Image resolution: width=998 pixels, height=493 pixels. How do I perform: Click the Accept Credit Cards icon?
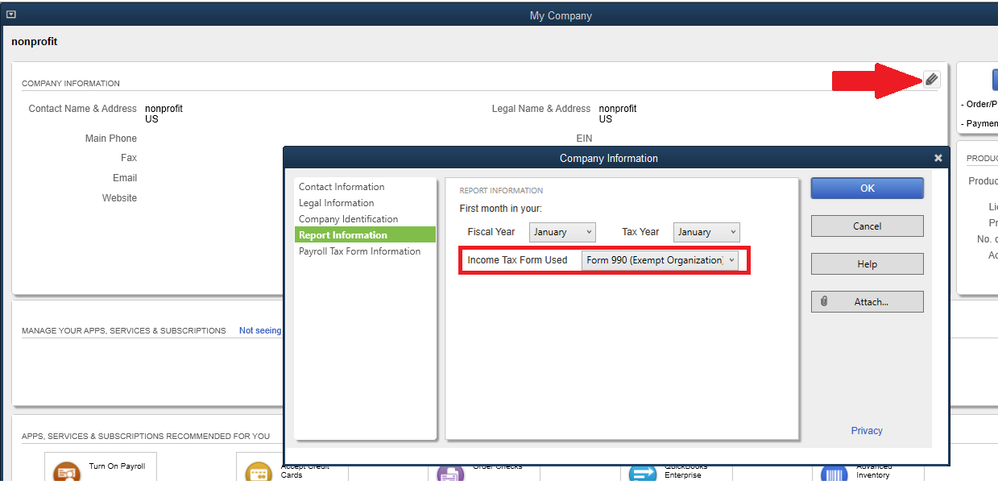[x=258, y=474]
